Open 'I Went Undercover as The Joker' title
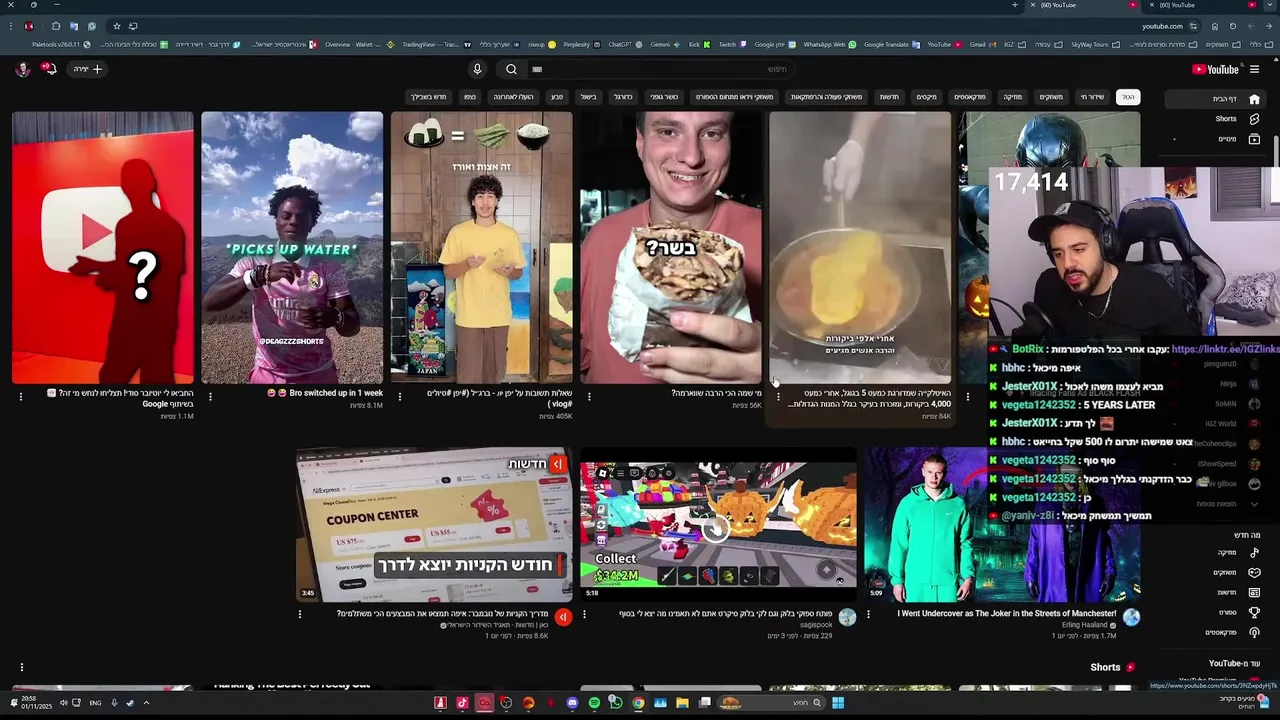Screen dimensions: 1280x720 tap(1007, 613)
